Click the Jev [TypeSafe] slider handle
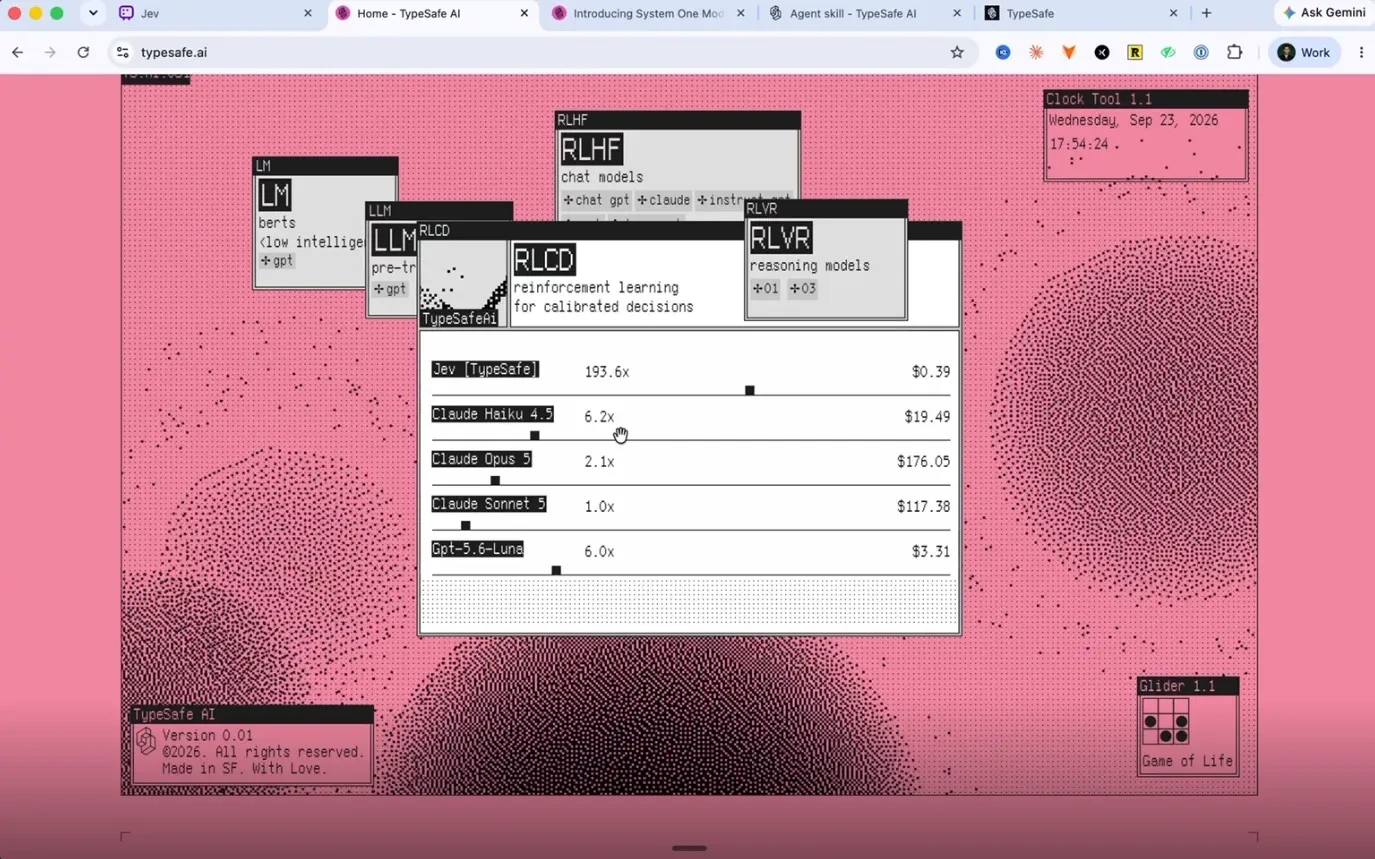Viewport: 1375px width, 859px height. pos(749,391)
